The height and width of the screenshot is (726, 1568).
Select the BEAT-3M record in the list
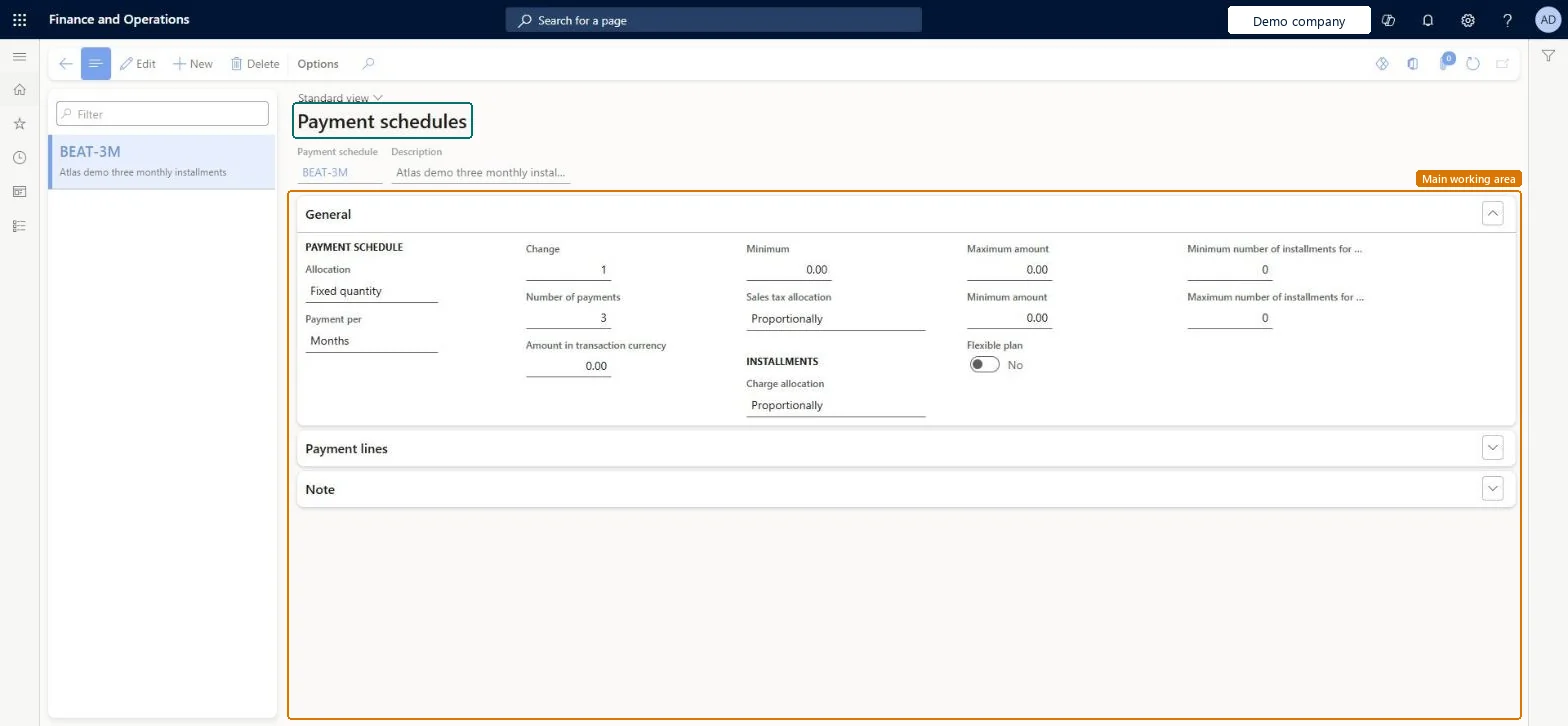(x=162, y=162)
